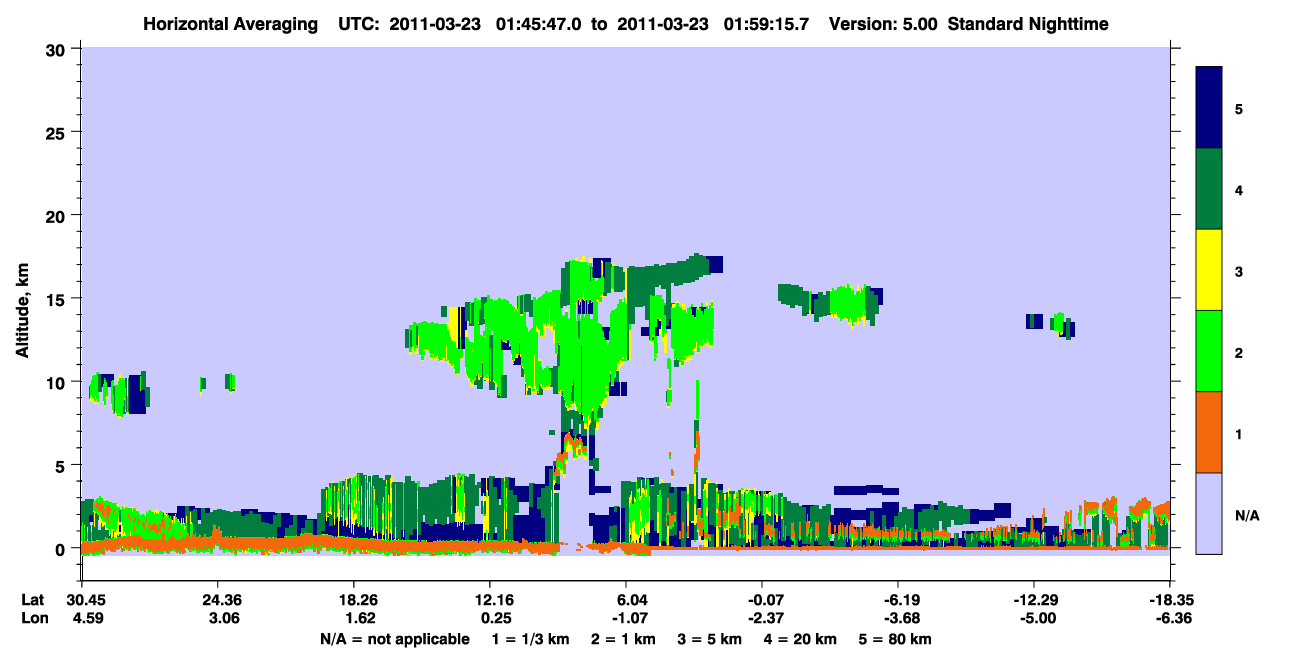Image resolution: width=1300 pixels, height=667 pixels.
Task: Click legend text 'N/A = not applicable'
Action: (x=394, y=639)
